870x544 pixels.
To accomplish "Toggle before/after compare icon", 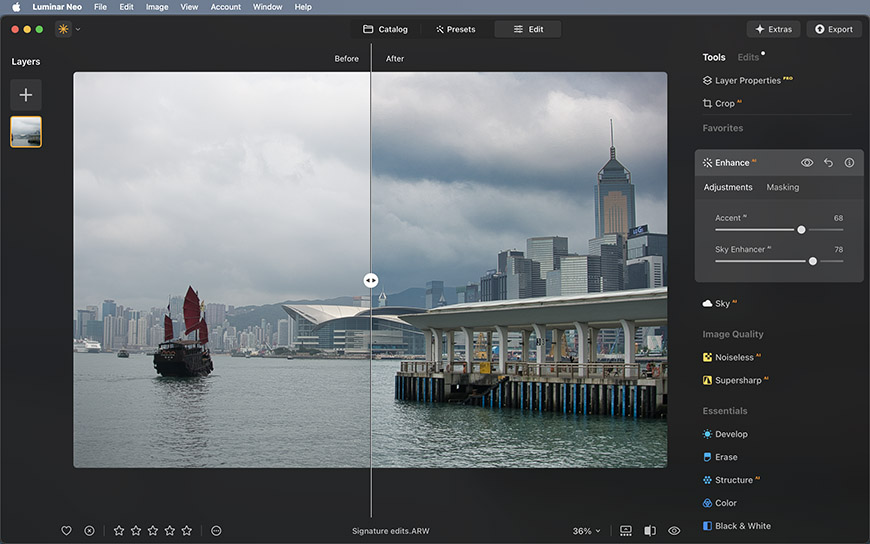I will point(650,531).
